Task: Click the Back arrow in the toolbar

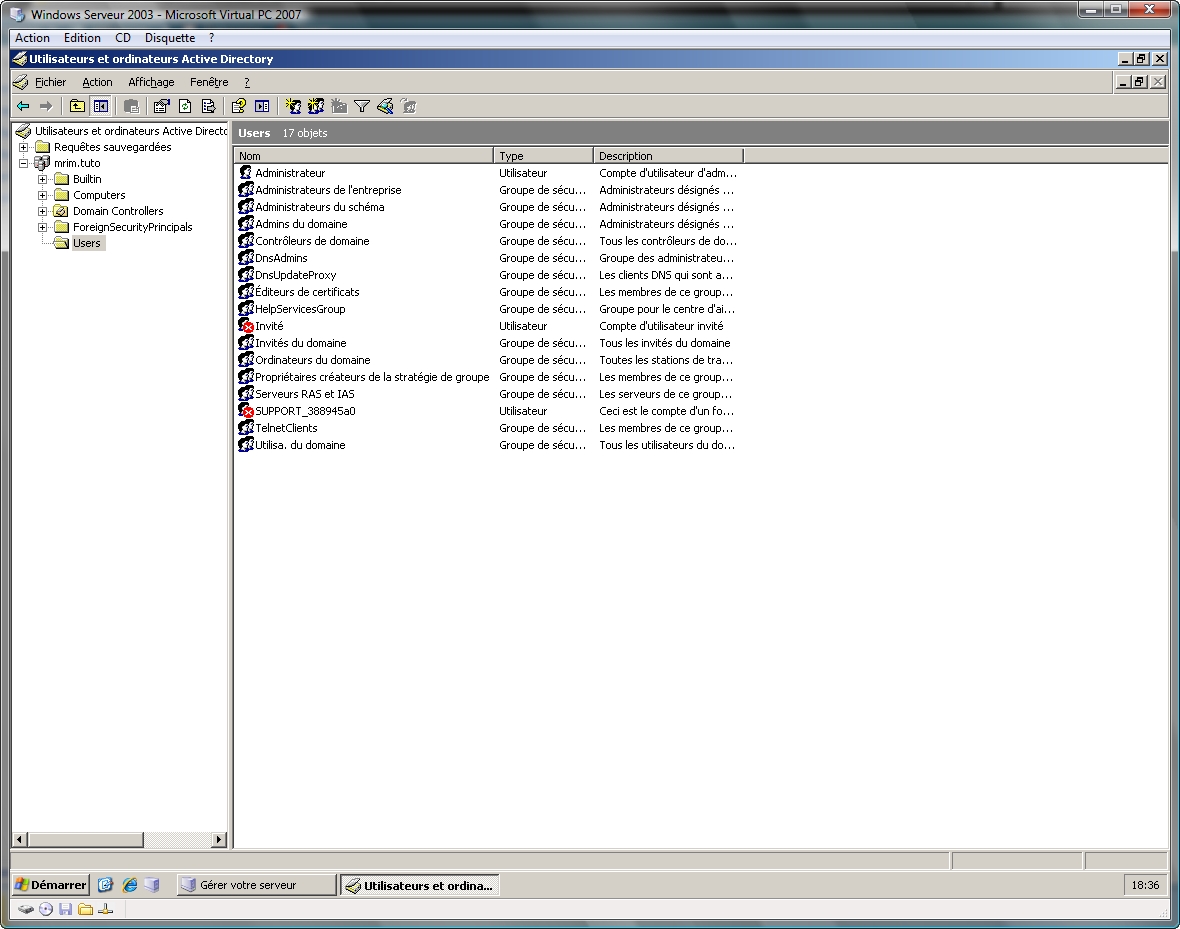Action: coord(23,106)
